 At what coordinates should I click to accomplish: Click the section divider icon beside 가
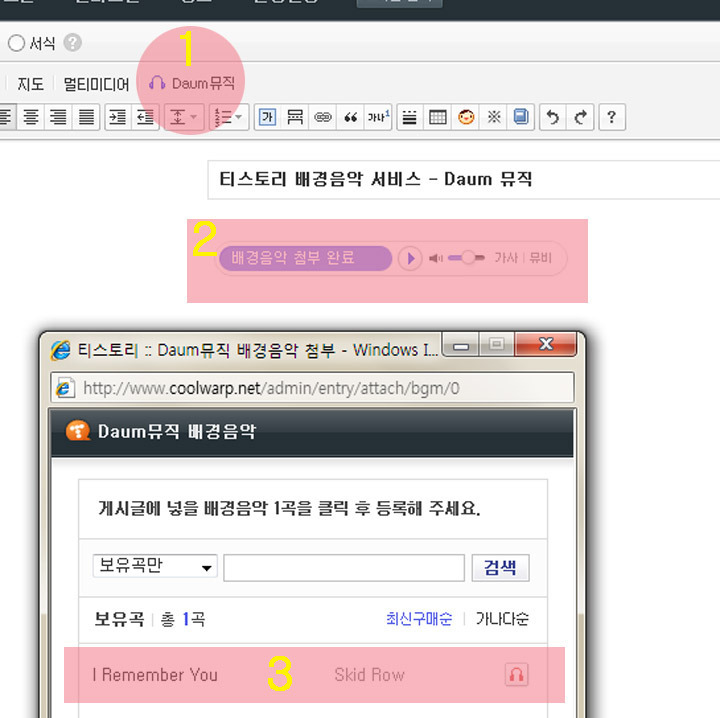pyautogui.click(x=295, y=117)
